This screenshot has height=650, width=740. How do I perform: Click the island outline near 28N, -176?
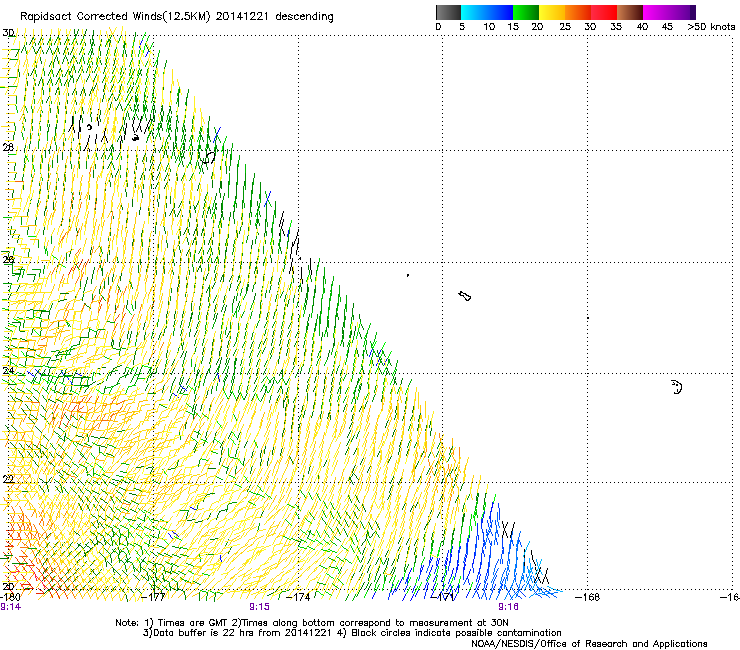[208, 157]
